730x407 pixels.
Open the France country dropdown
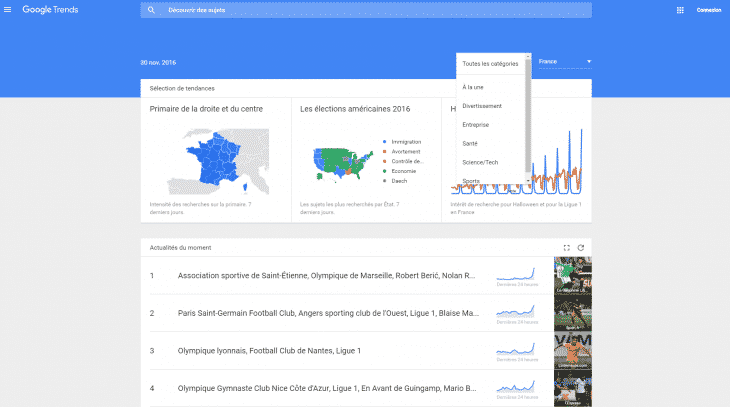pyautogui.click(x=565, y=61)
